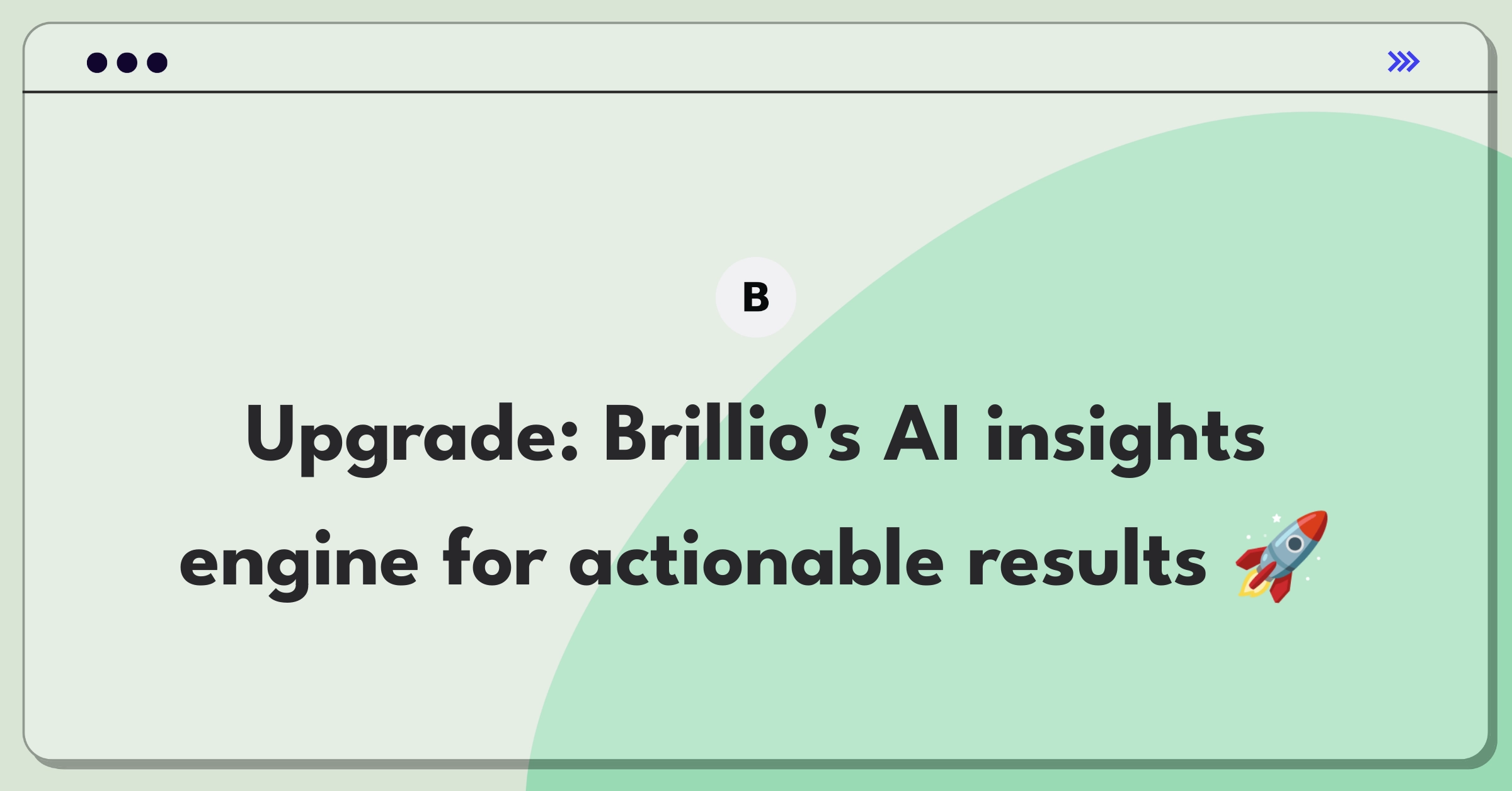Click the first dark window dot
Viewport: 1512px width, 791px height.
point(97,62)
